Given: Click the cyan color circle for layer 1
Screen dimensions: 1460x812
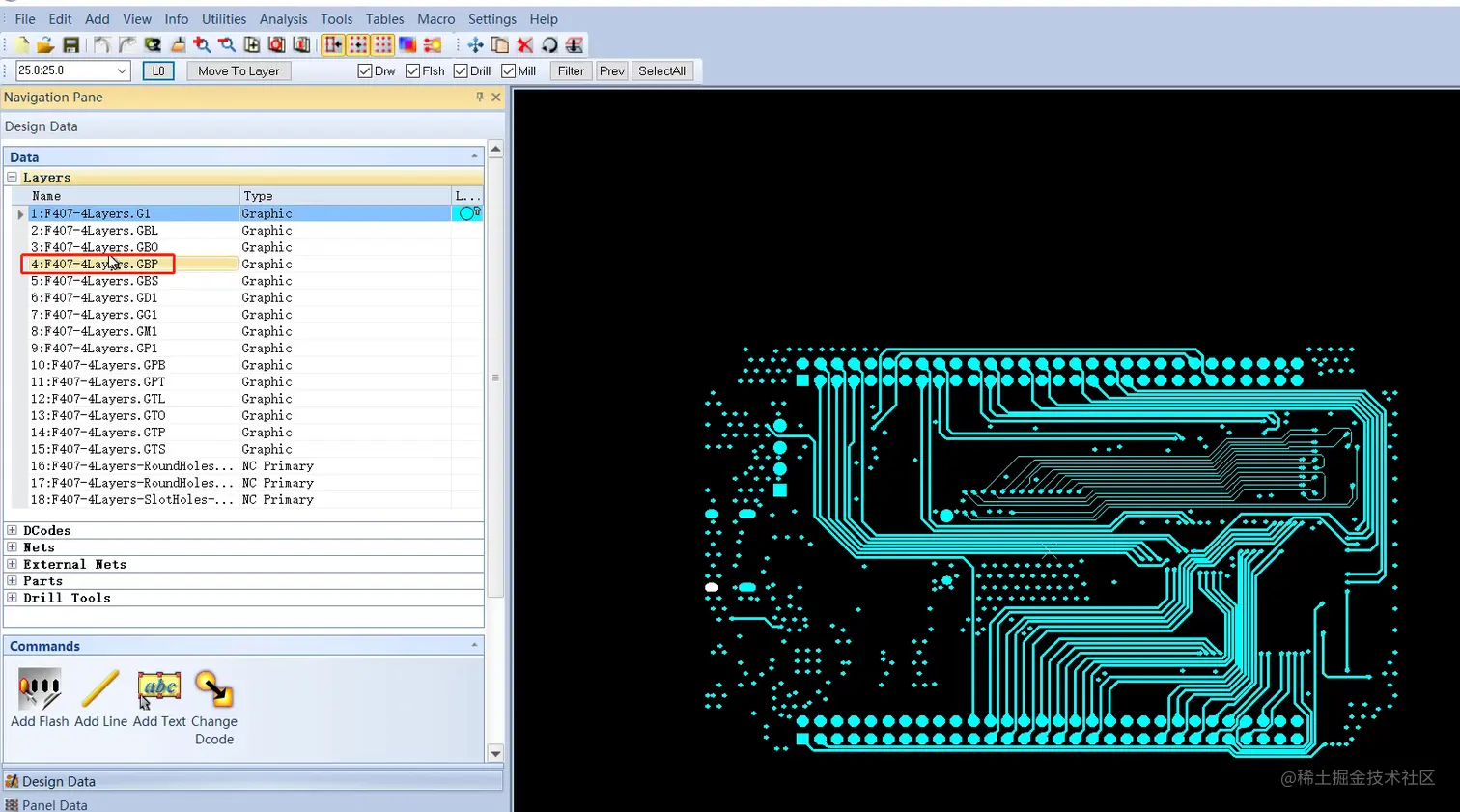Looking at the screenshot, I should coord(466,213).
